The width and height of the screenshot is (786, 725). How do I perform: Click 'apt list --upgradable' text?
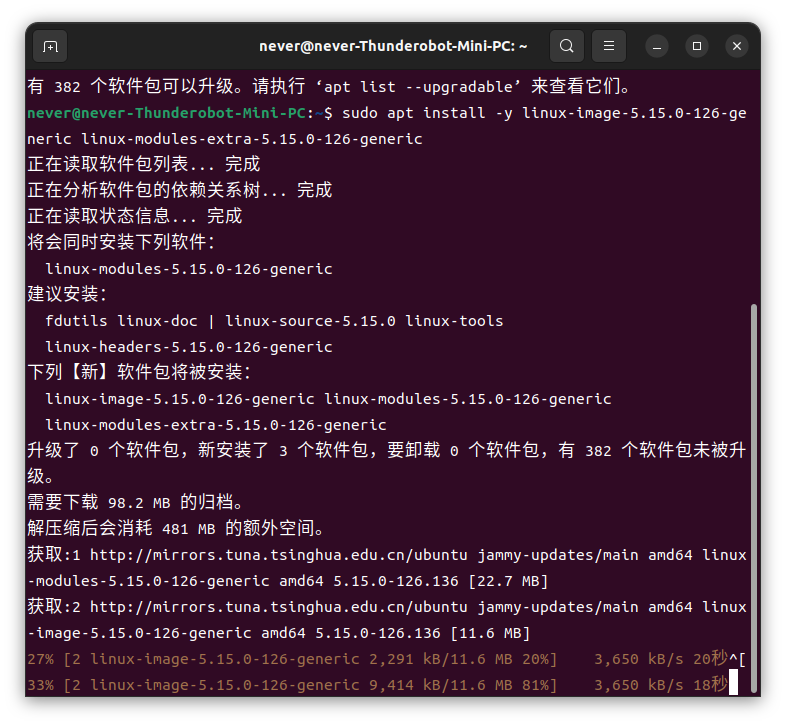click(x=418, y=87)
